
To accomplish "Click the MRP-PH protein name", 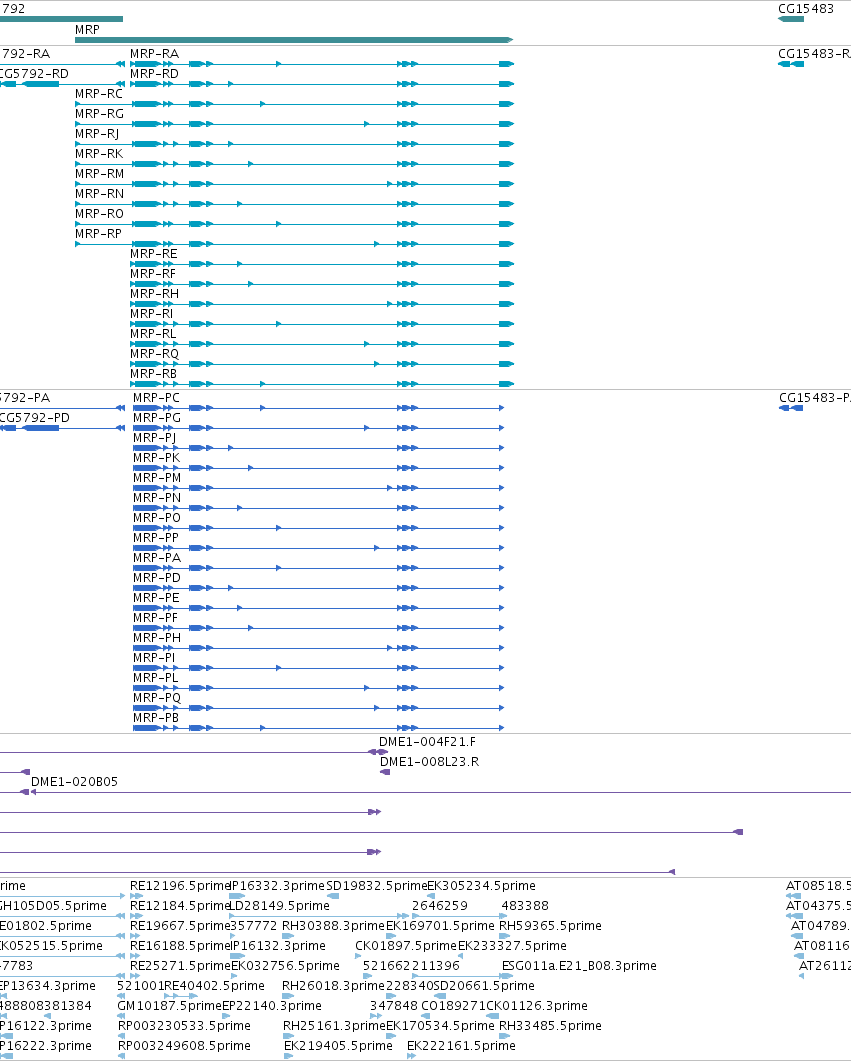I will pyautogui.click(x=157, y=637).
